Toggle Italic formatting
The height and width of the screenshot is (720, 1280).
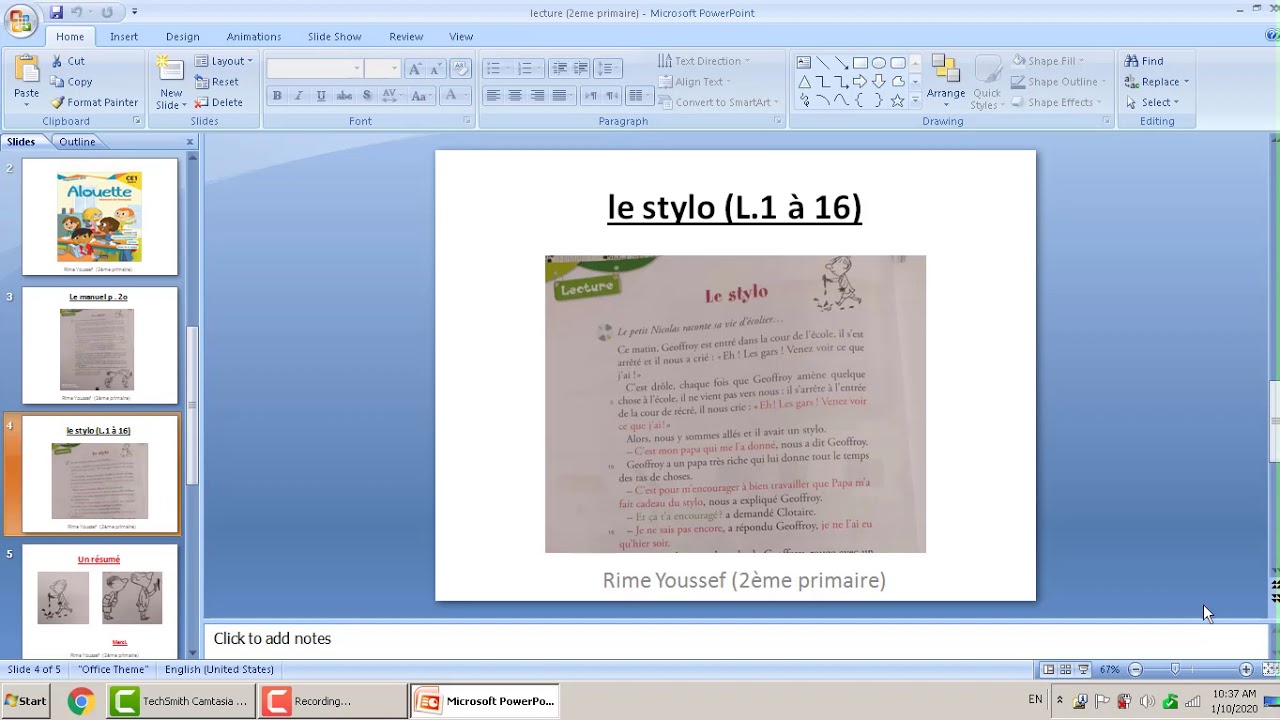(x=299, y=96)
